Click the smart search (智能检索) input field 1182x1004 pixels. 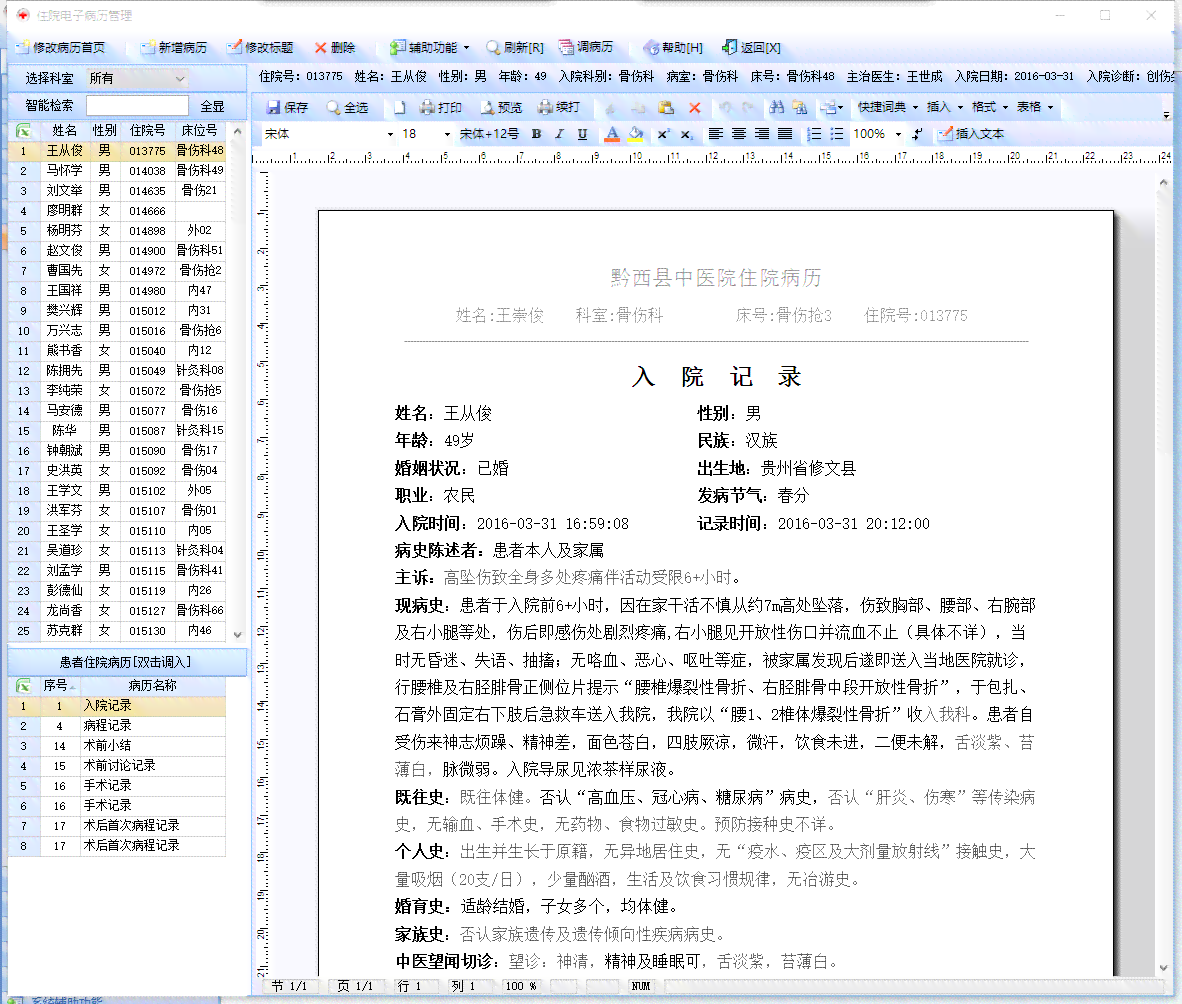(137, 106)
